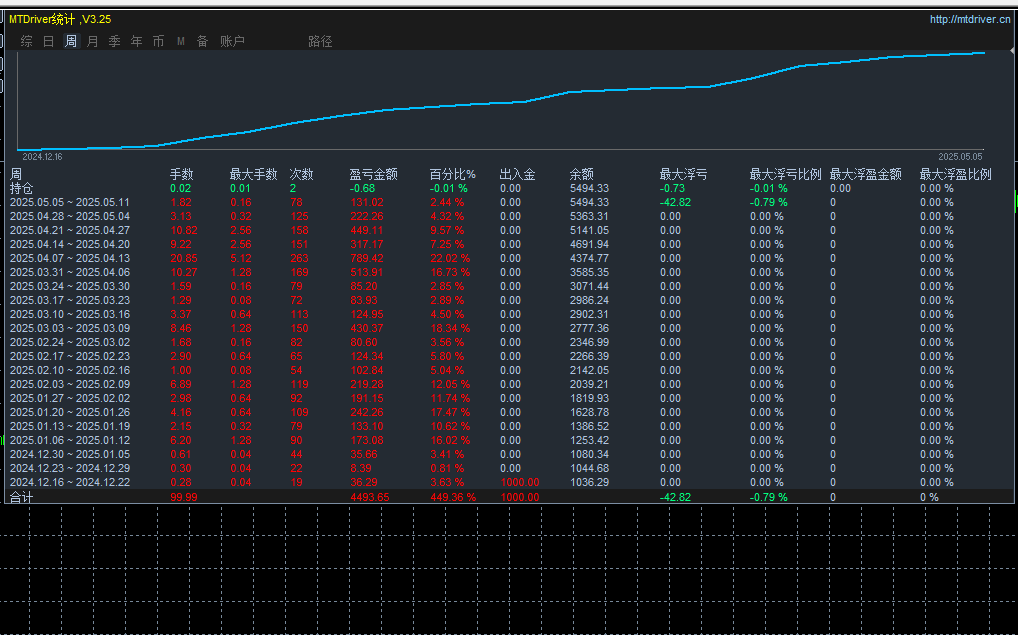Open the 币 currency tab
The image size is (1018, 635).
(x=158, y=41)
